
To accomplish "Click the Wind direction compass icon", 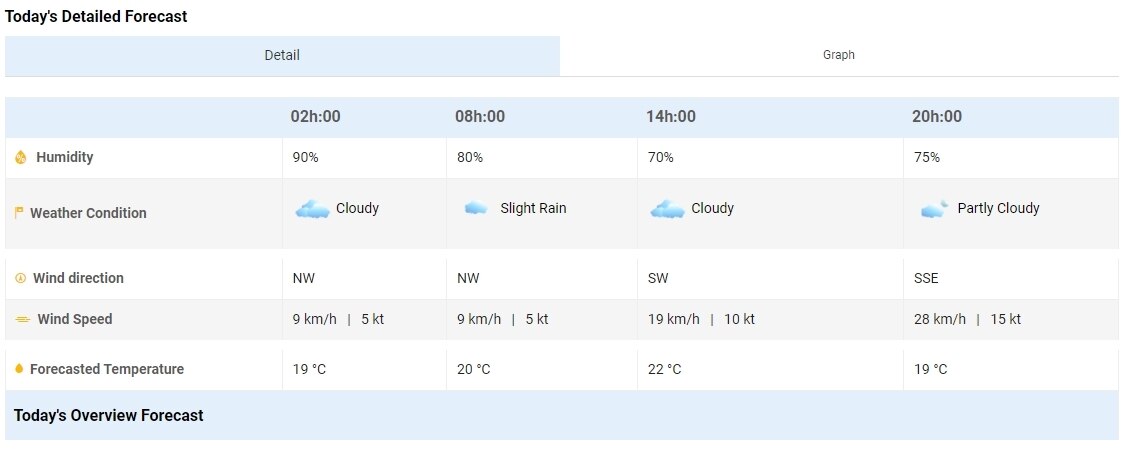I will pyautogui.click(x=21, y=278).
